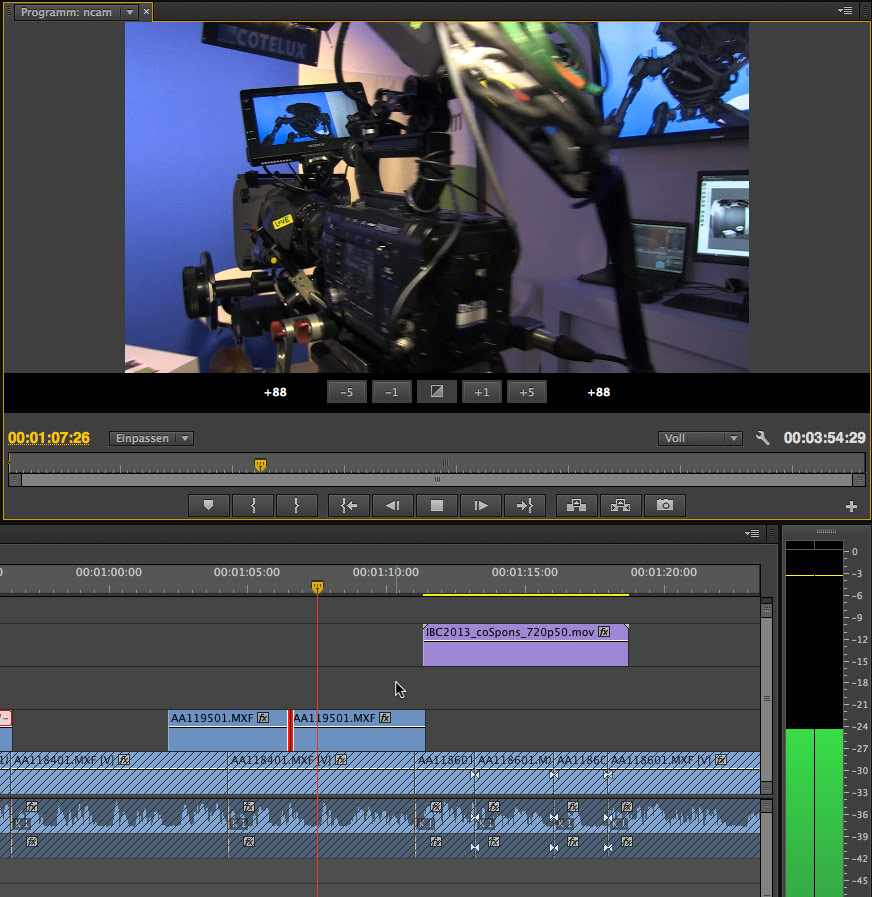Export frame with the camera icon
Viewport: 872px width, 897px height.
pyautogui.click(x=665, y=506)
